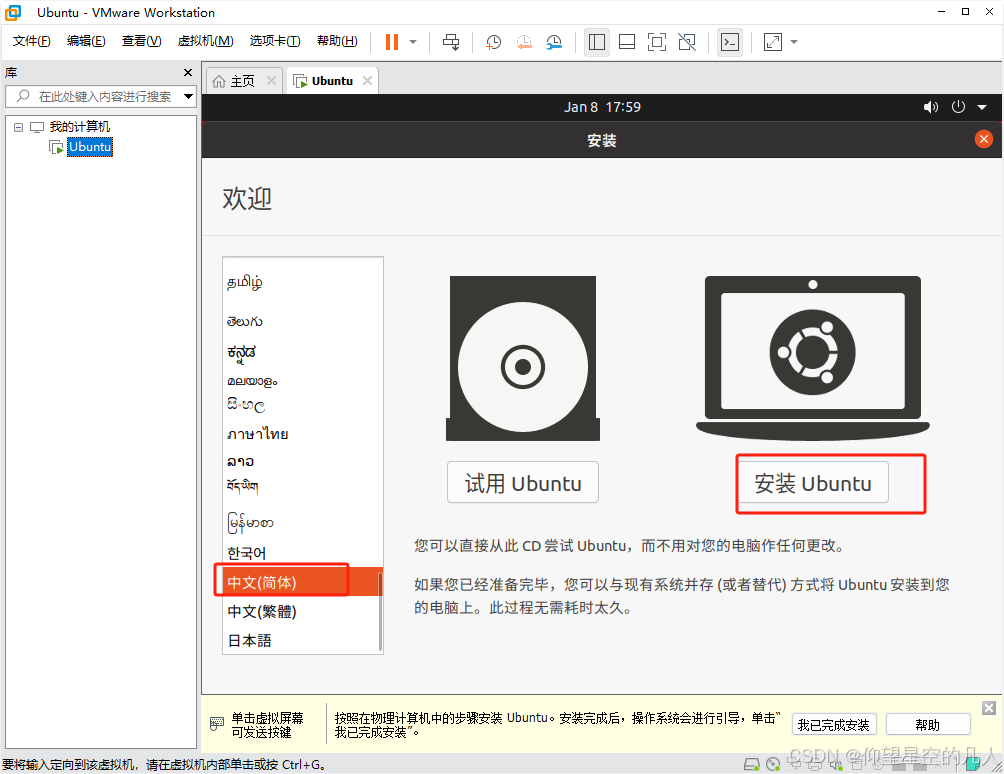Close the Ubuntu tab
The width and height of the screenshot is (1004, 774).
tap(368, 81)
